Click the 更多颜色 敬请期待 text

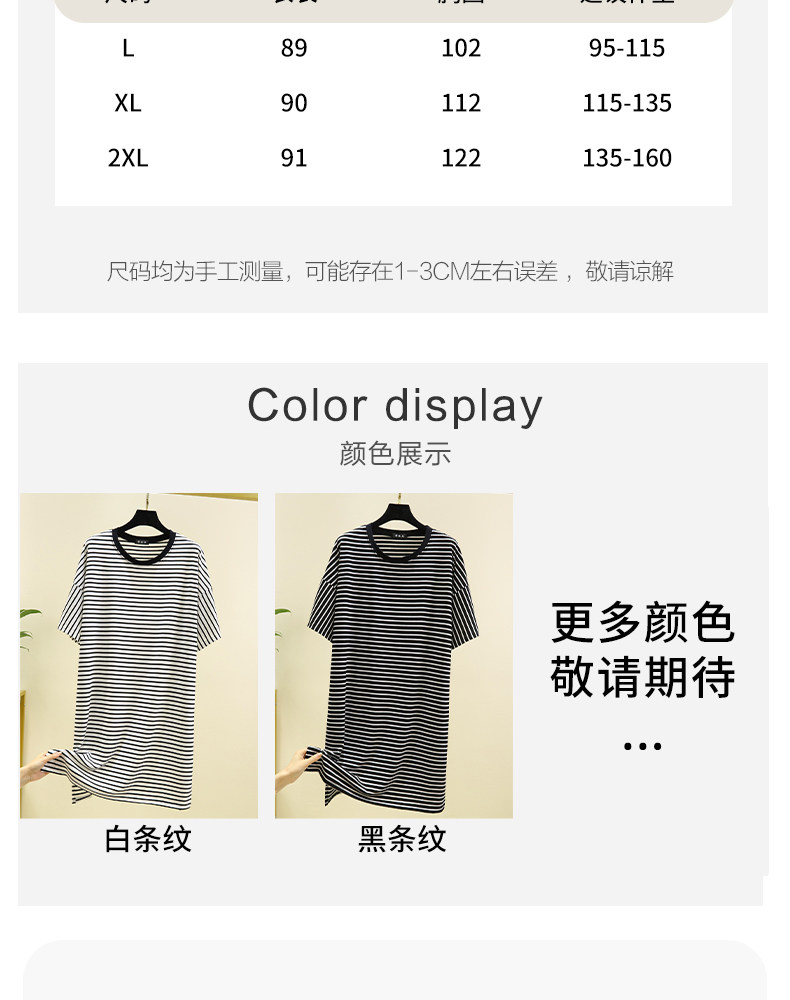643,650
